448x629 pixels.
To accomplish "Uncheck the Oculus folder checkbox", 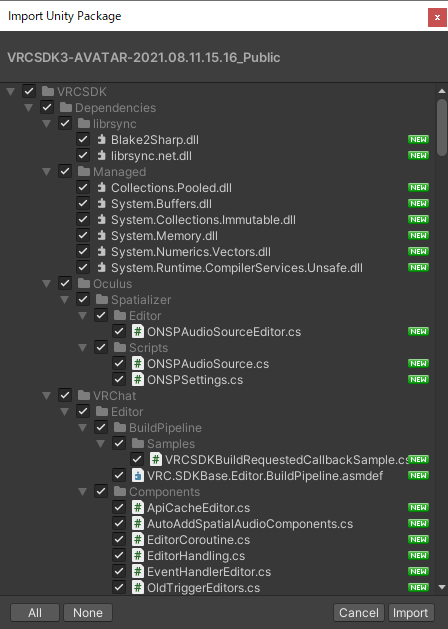I will (65, 283).
